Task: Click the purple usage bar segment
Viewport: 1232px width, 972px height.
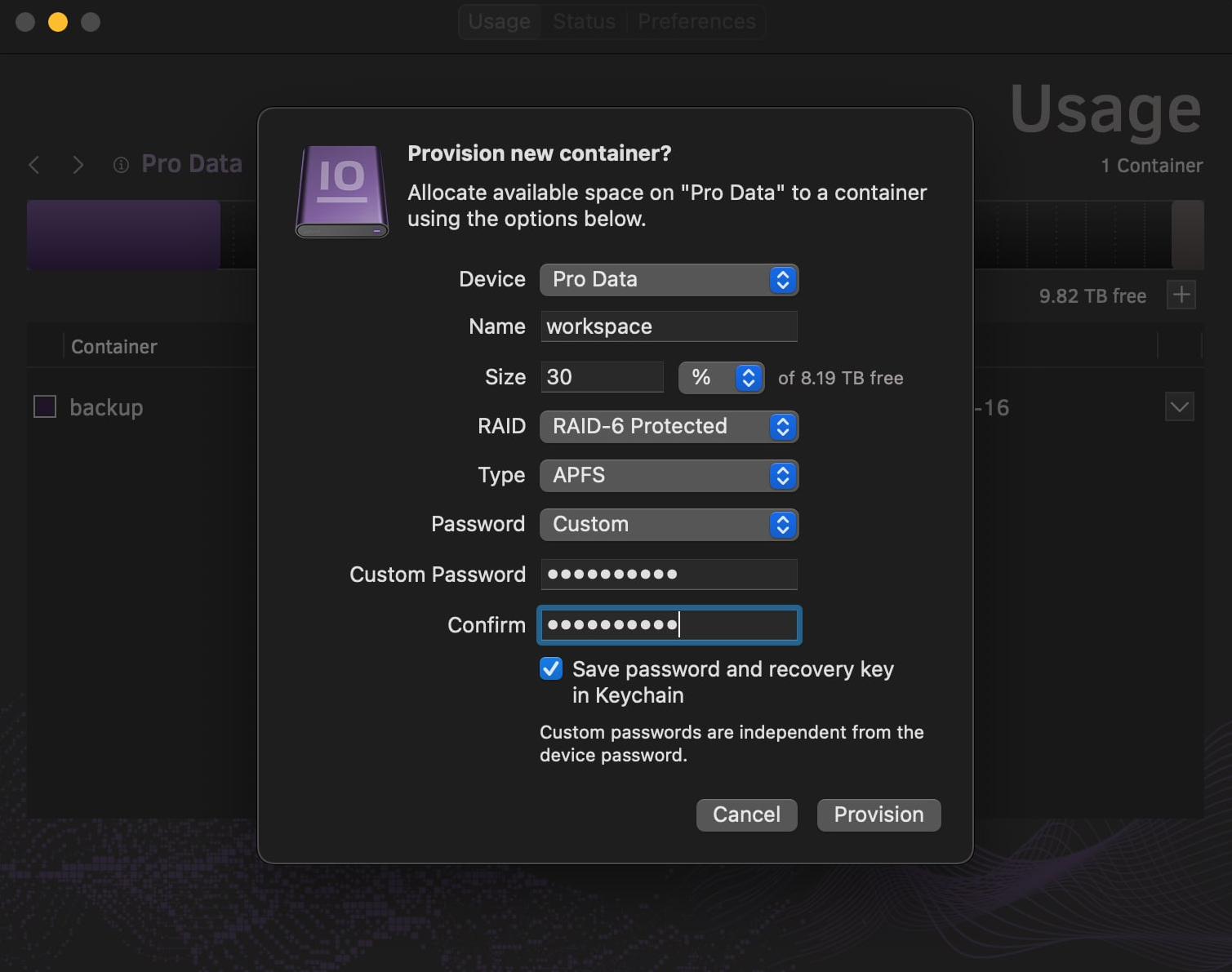Action: (x=123, y=235)
